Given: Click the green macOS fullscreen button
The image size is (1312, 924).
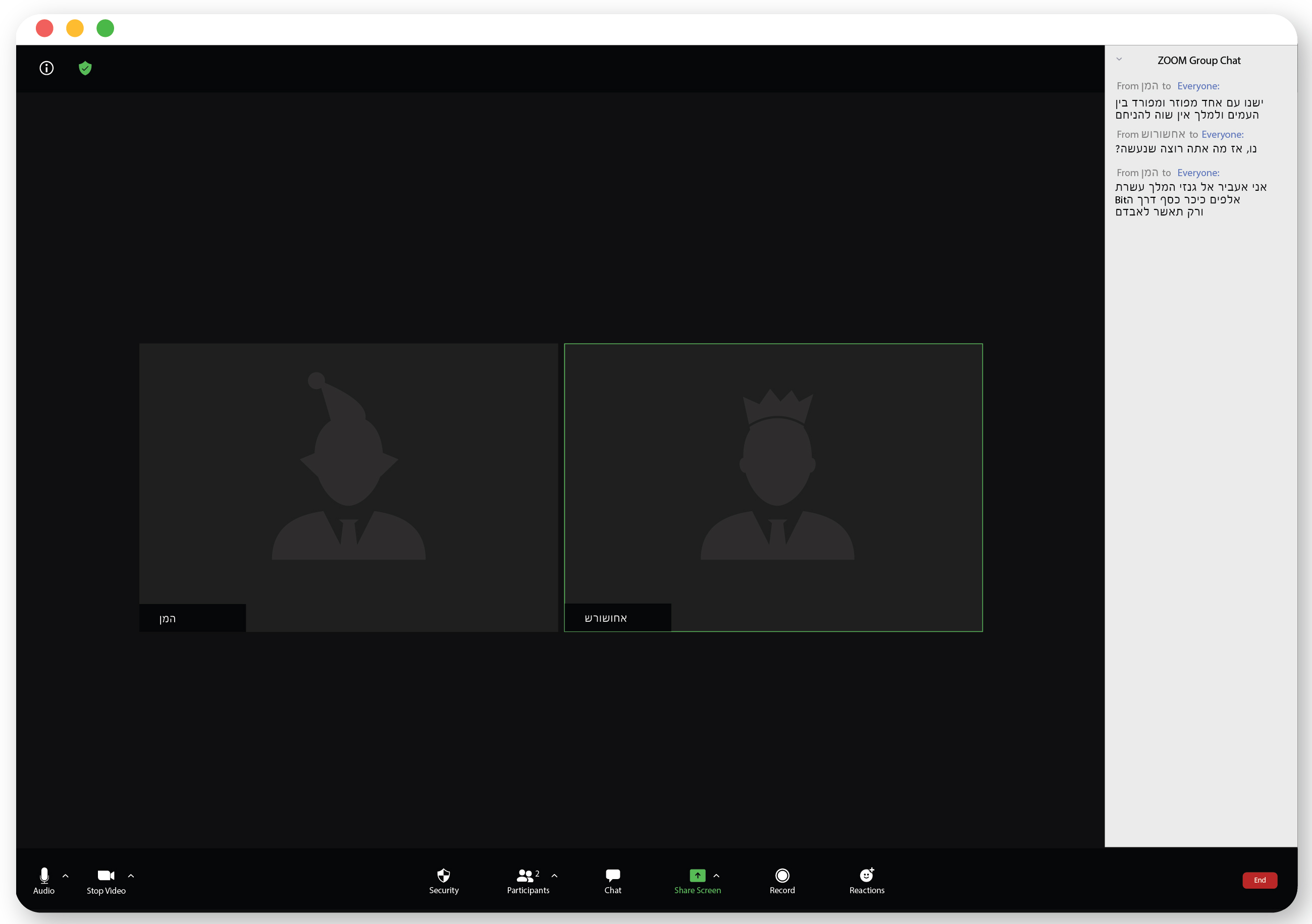Looking at the screenshot, I should point(105,28).
